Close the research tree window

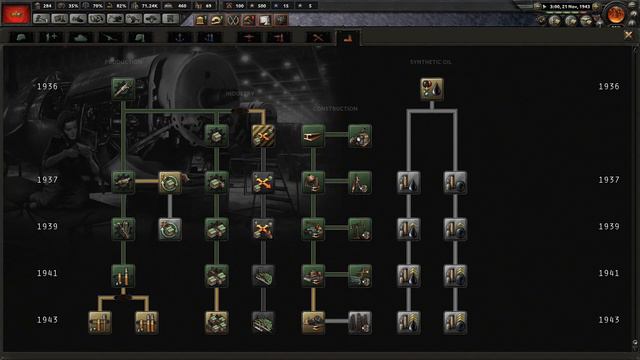pyautogui.click(x=628, y=36)
